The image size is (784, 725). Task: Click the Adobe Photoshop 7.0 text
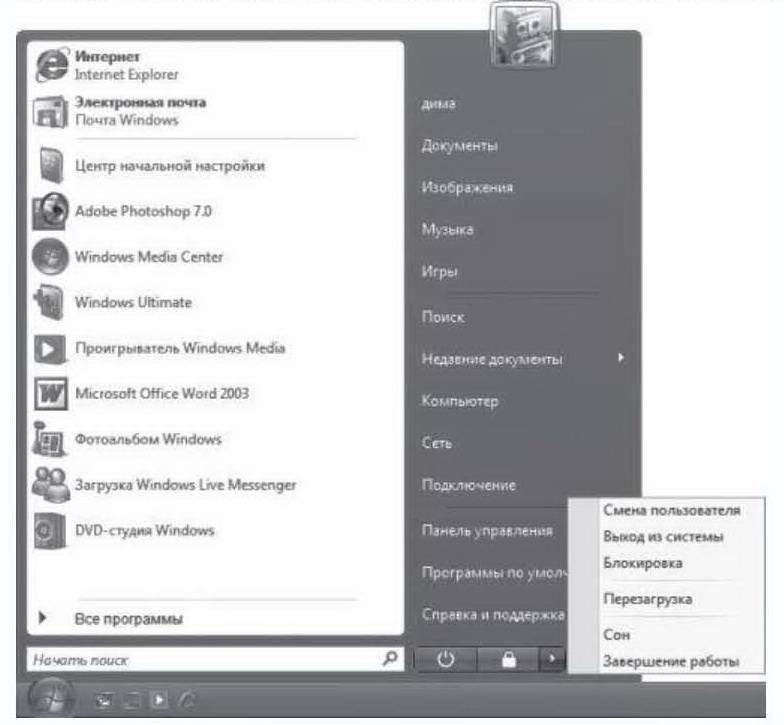click(x=144, y=212)
